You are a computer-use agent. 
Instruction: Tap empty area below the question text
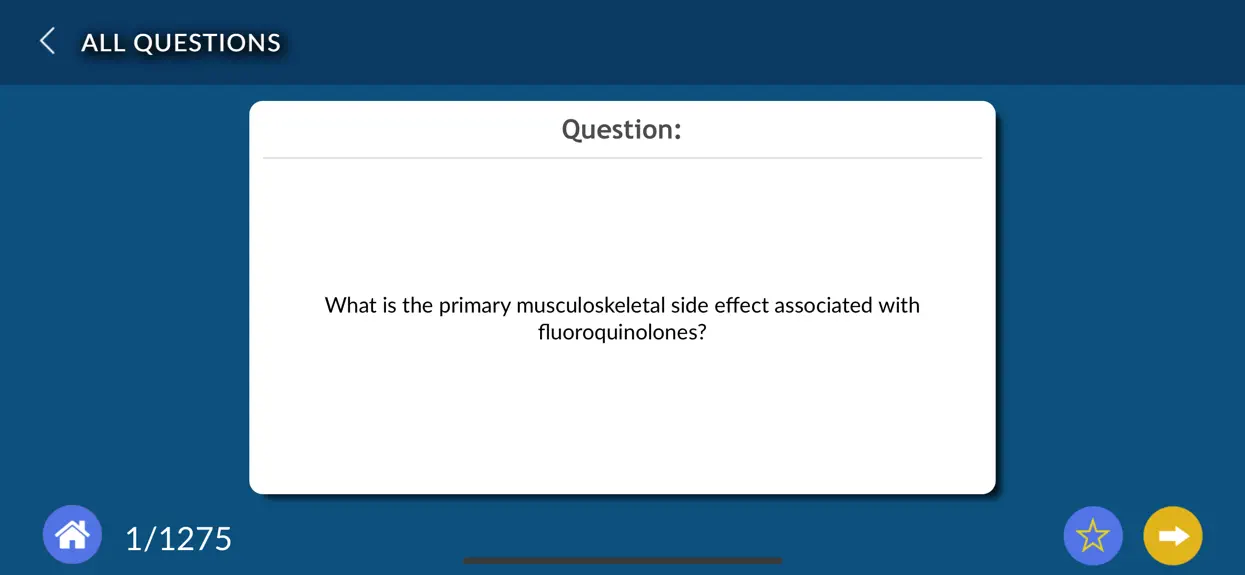pyautogui.click(x=622, y=420)
